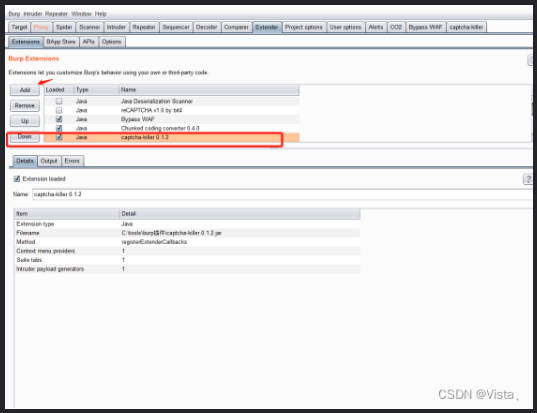Screen dimensions: 537x413
Task: Open the Alerts tab
Action: pos(376,27)
